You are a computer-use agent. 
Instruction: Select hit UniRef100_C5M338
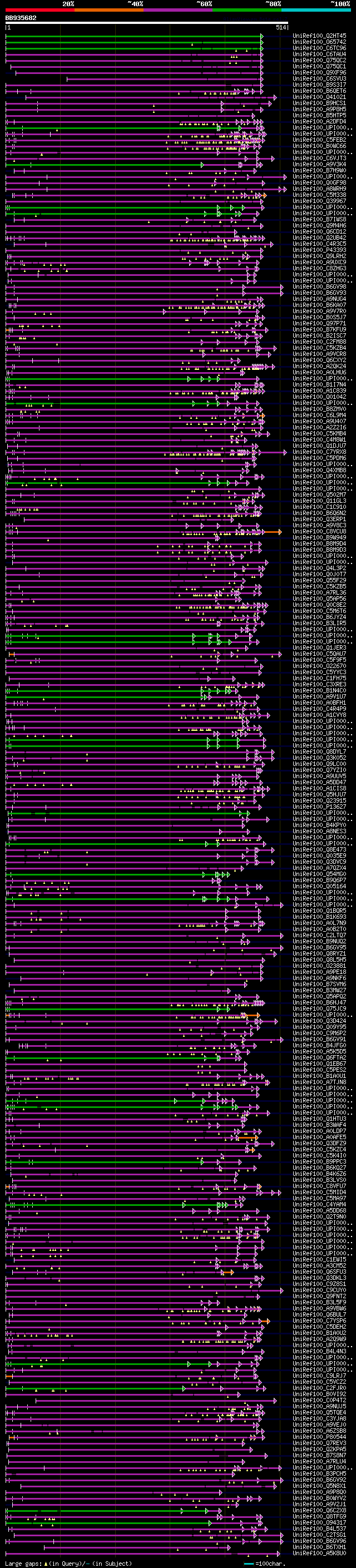[319, 195]
